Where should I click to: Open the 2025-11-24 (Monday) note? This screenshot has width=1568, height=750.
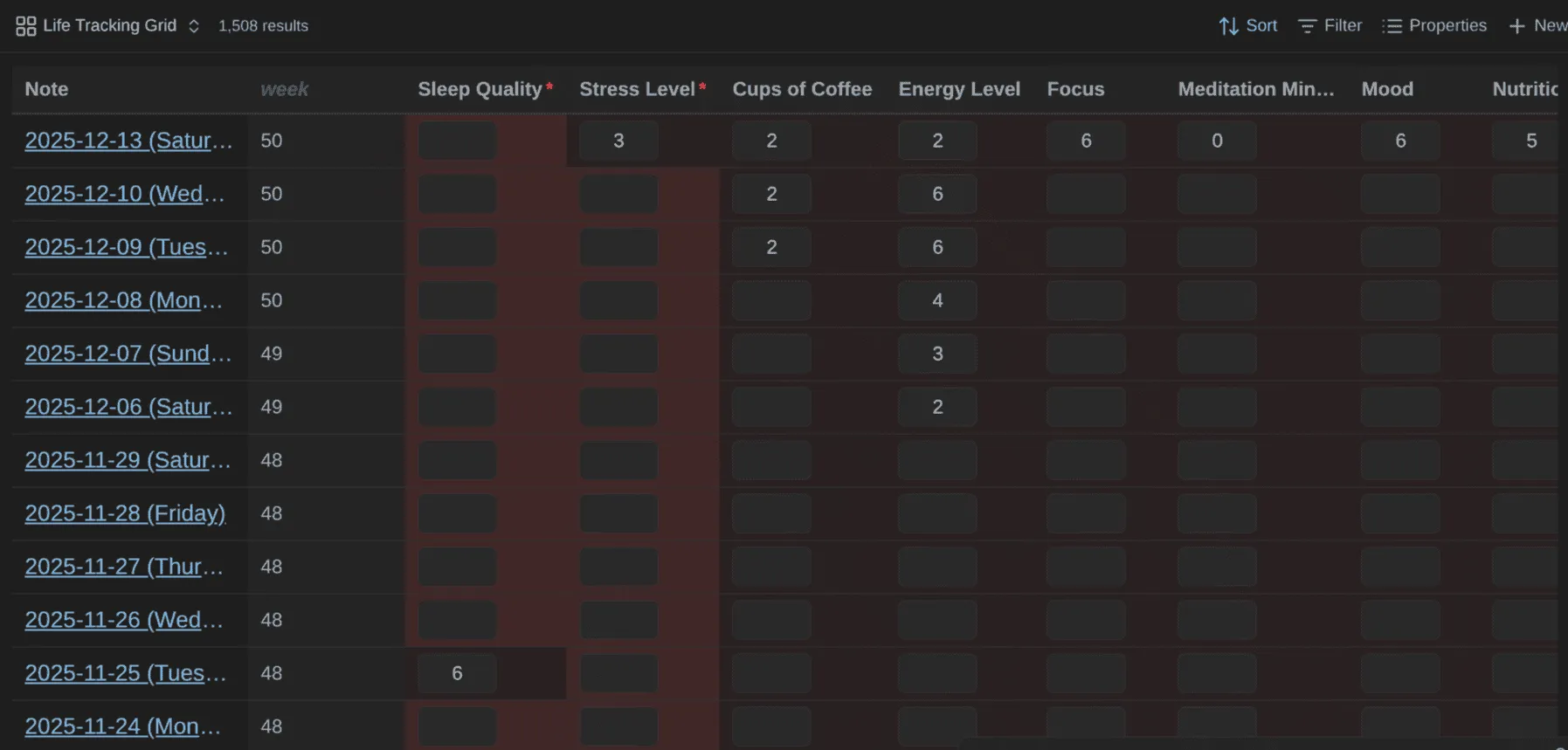click(x=122, y=726)
